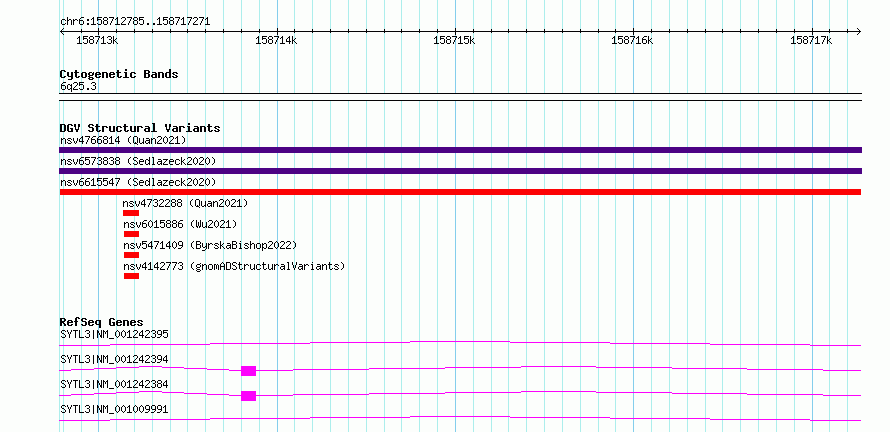Viewport: 890px width, 432px height.
Task: Select the nsv6573838 purple variant bar
Action: click(460, 171)
